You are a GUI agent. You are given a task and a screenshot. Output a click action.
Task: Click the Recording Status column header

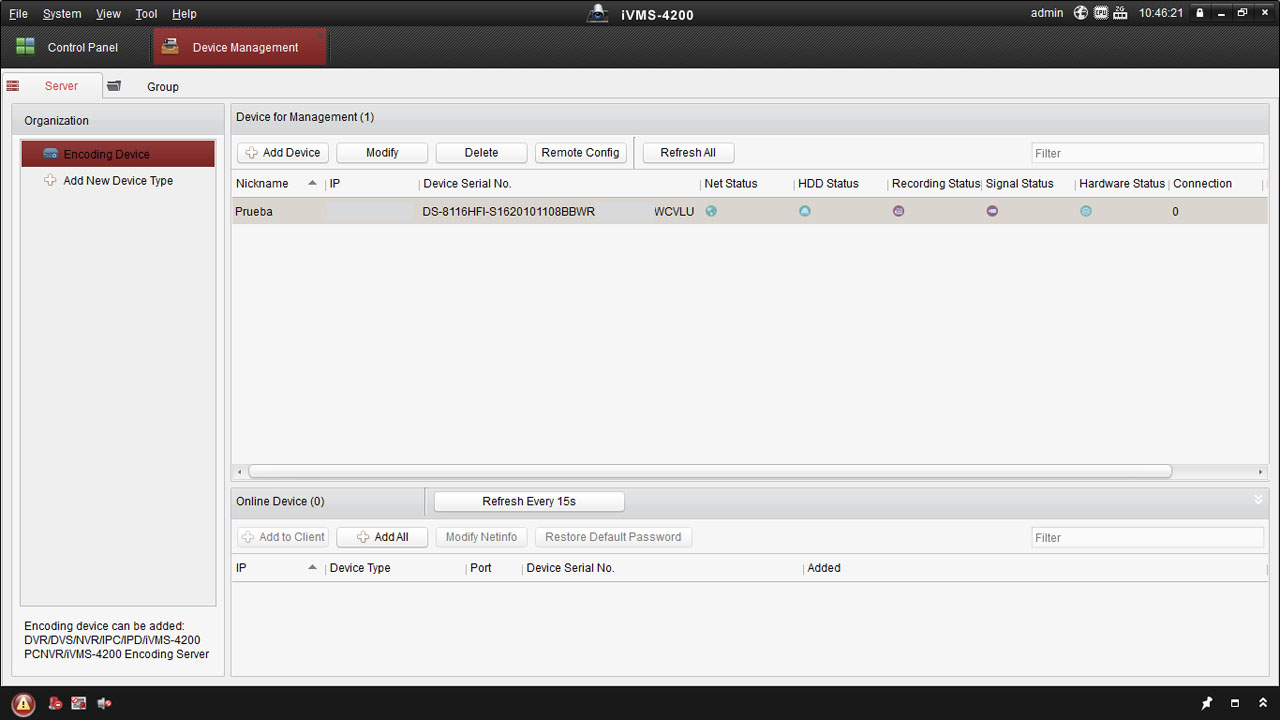pos(934,184)
